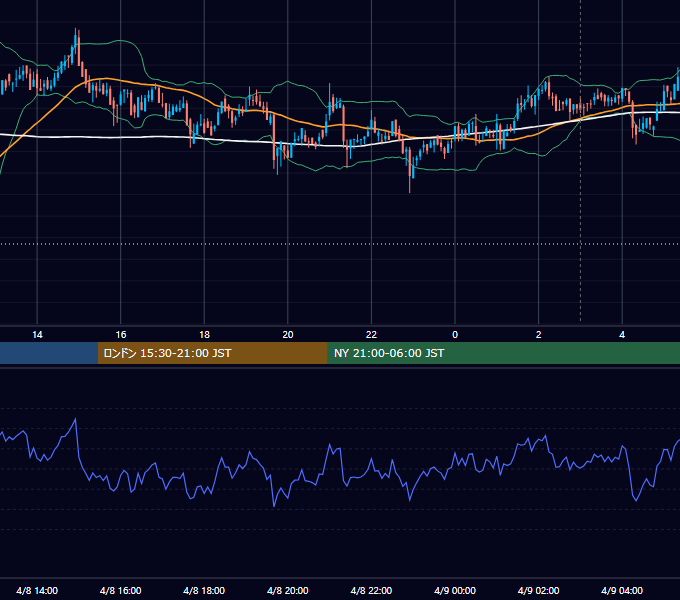Click the 4/8 18:00 label on indicator axis
This screenshot has height=600, width=680.
[204, 590]
